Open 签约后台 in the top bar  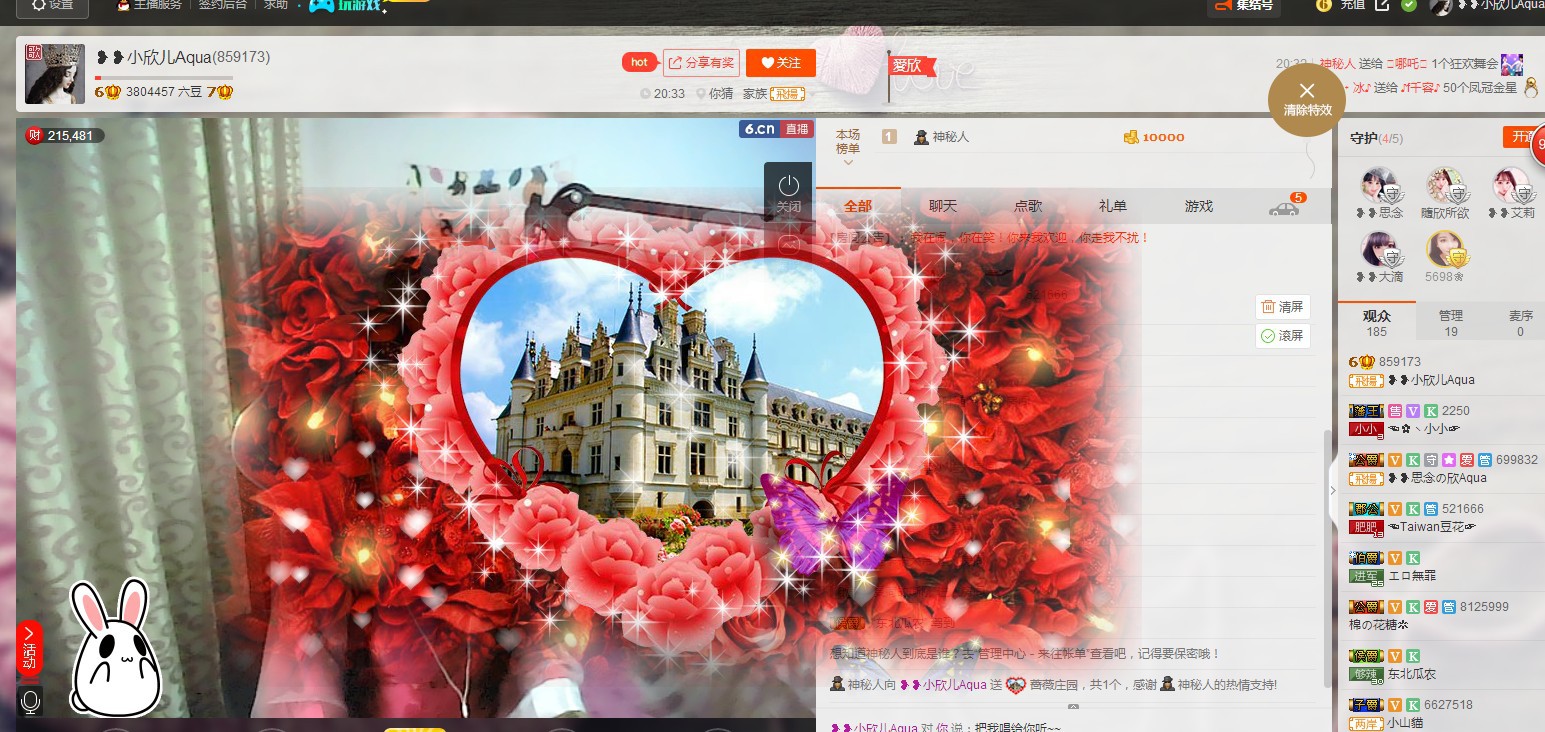(x=222, y=5)
